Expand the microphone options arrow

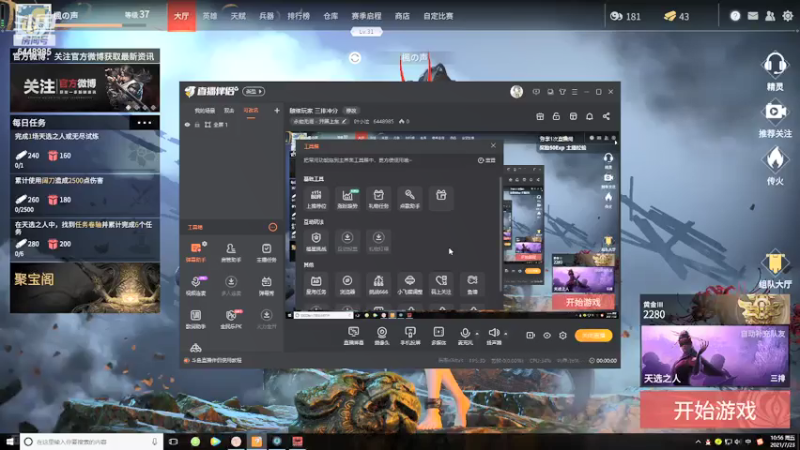pyautogui.click(x=477, y=334)
